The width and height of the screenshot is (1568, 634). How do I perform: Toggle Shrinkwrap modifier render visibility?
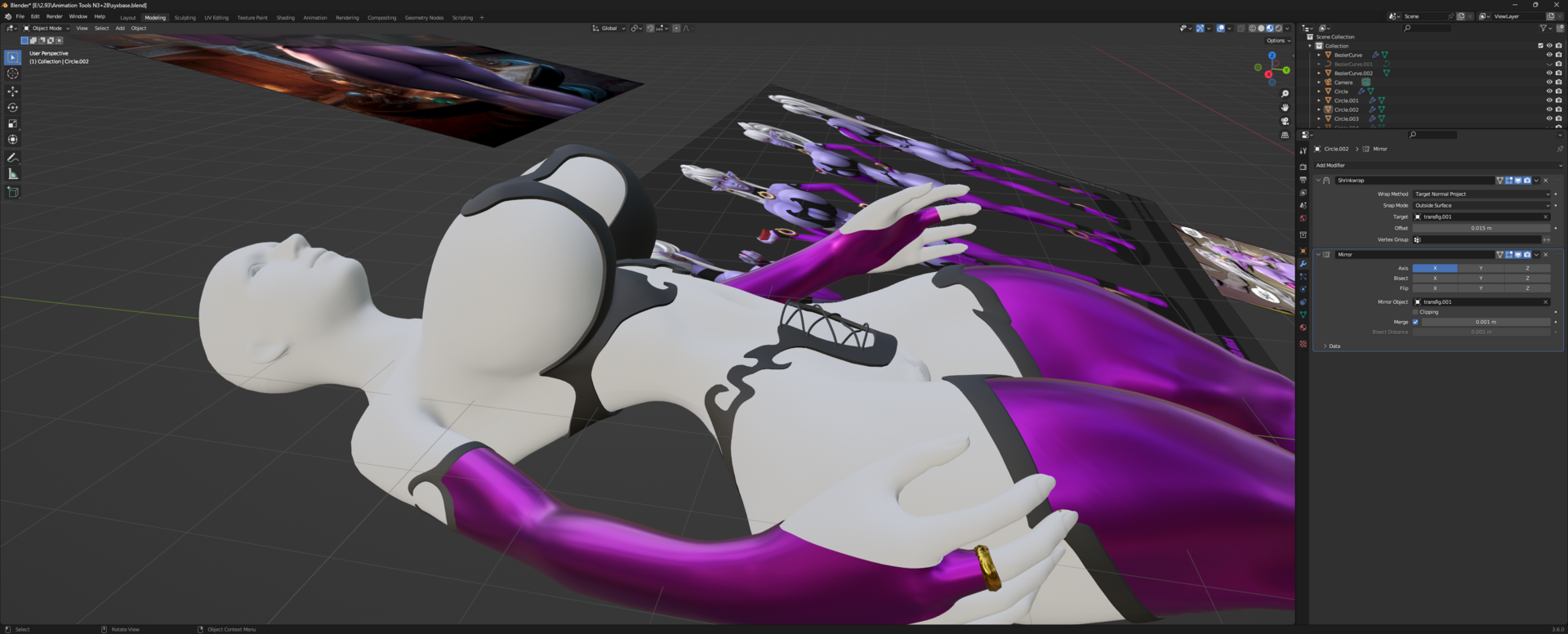[1527, 181]
